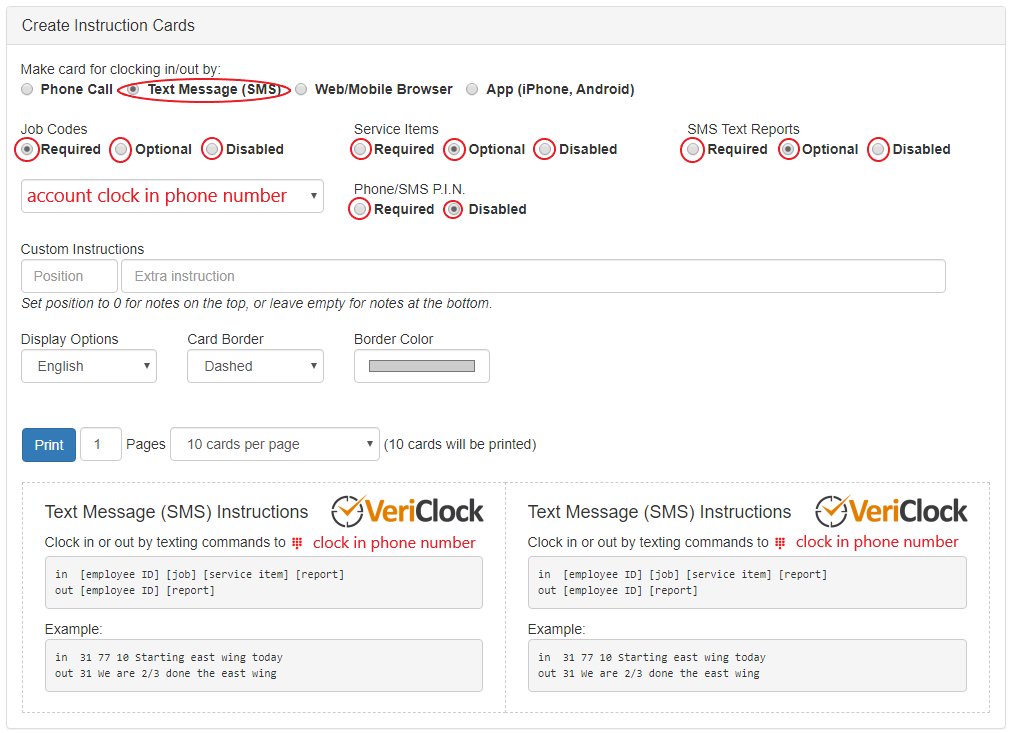This screenshot has width=1010, height=733.
Task: Set Service Items to Required
Action: coord(360,149)
